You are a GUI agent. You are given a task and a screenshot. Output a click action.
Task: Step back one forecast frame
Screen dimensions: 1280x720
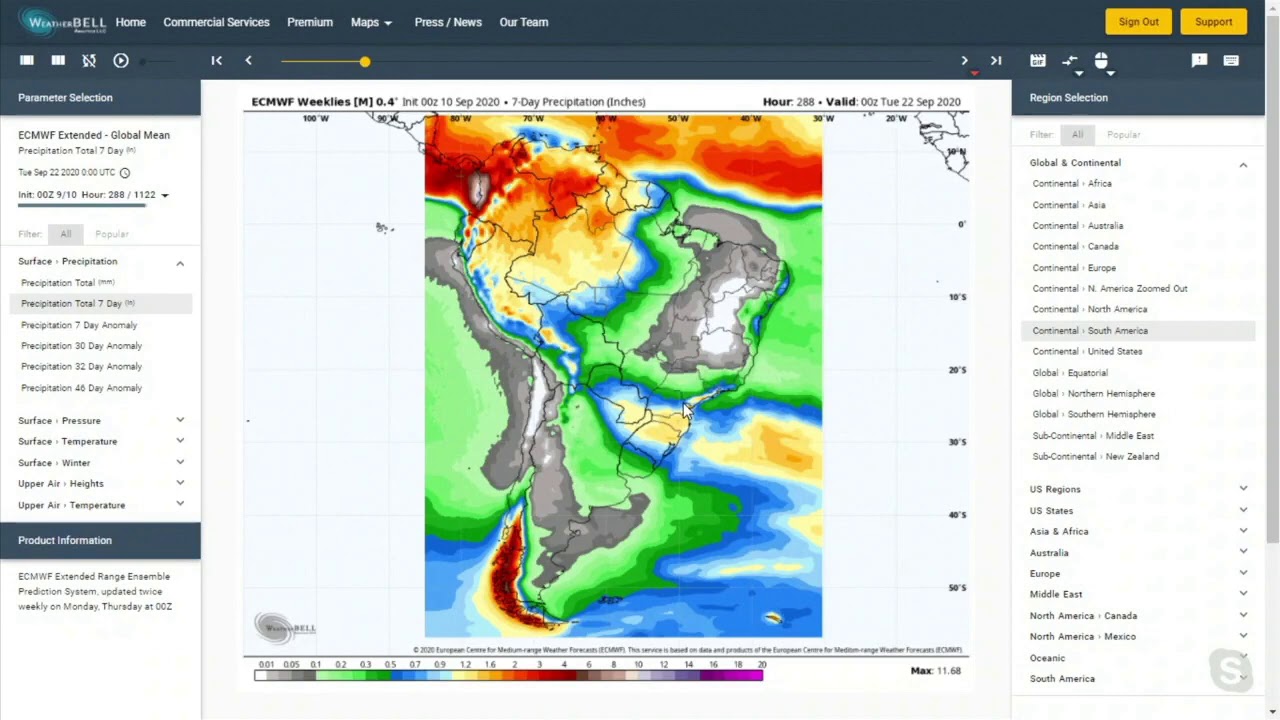[248, 61]
